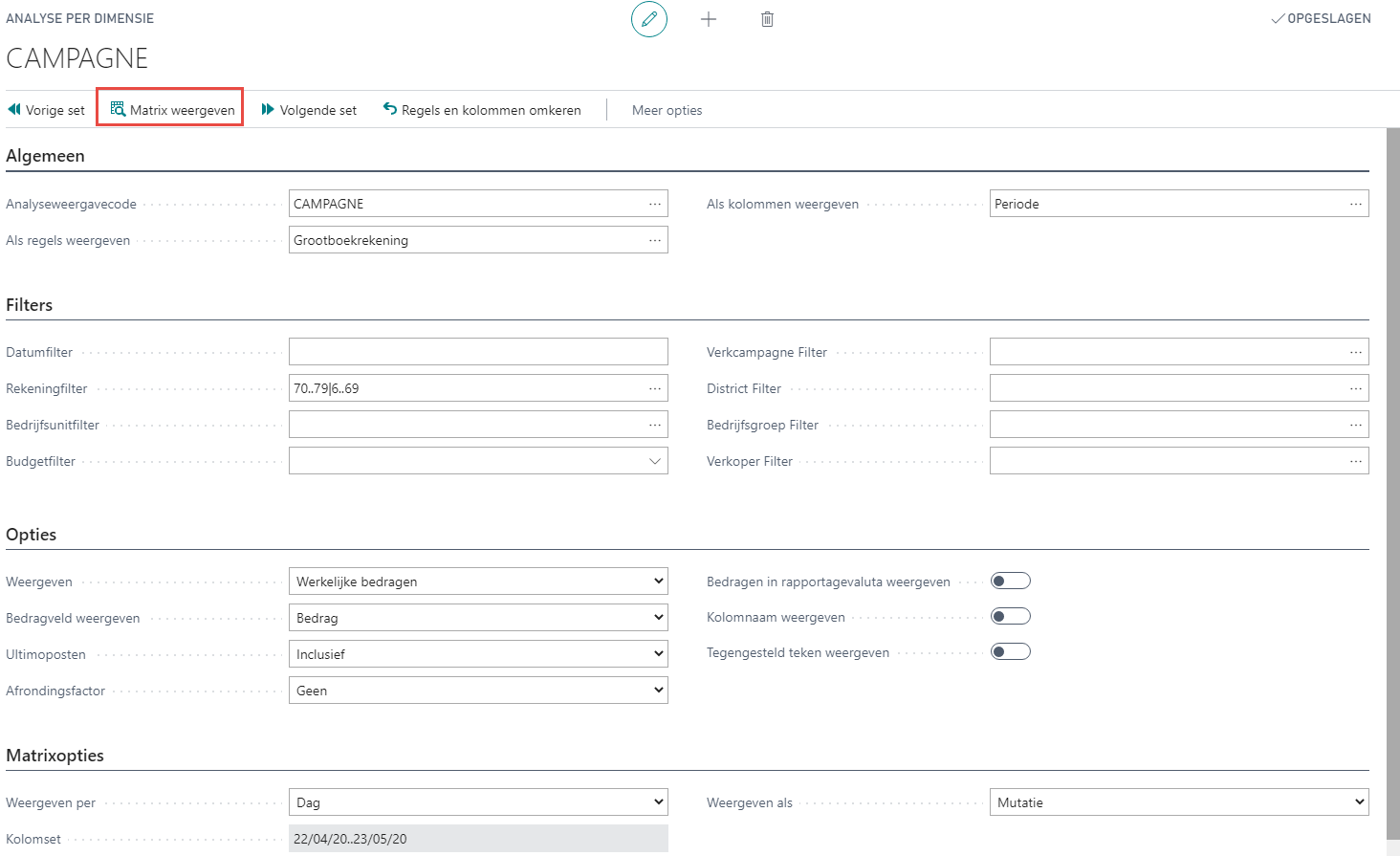
Task: Open Bedragveld weergeven dropdown
Action: (x=478, y=618)
